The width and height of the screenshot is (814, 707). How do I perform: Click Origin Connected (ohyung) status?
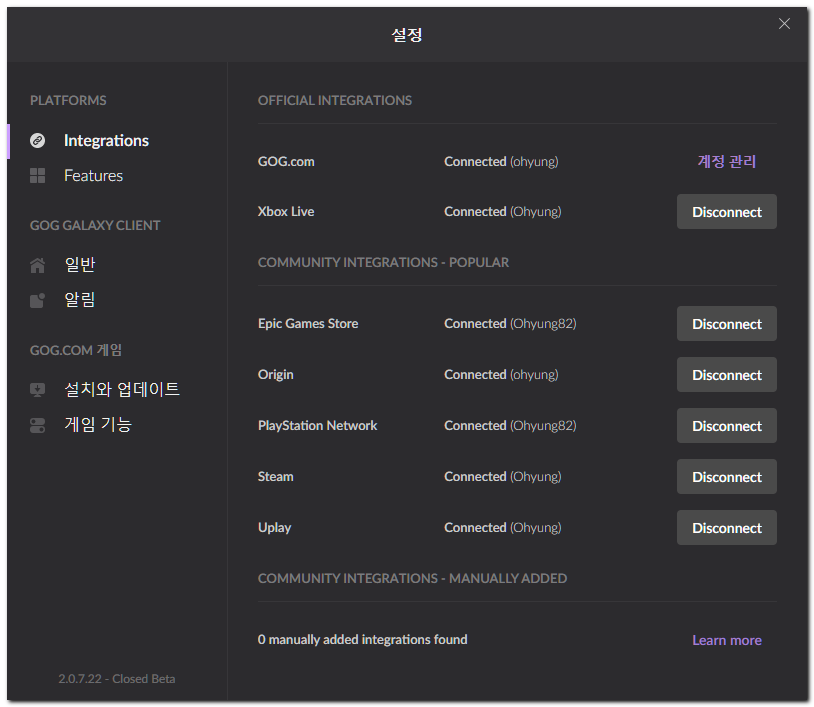pos(501,375)
